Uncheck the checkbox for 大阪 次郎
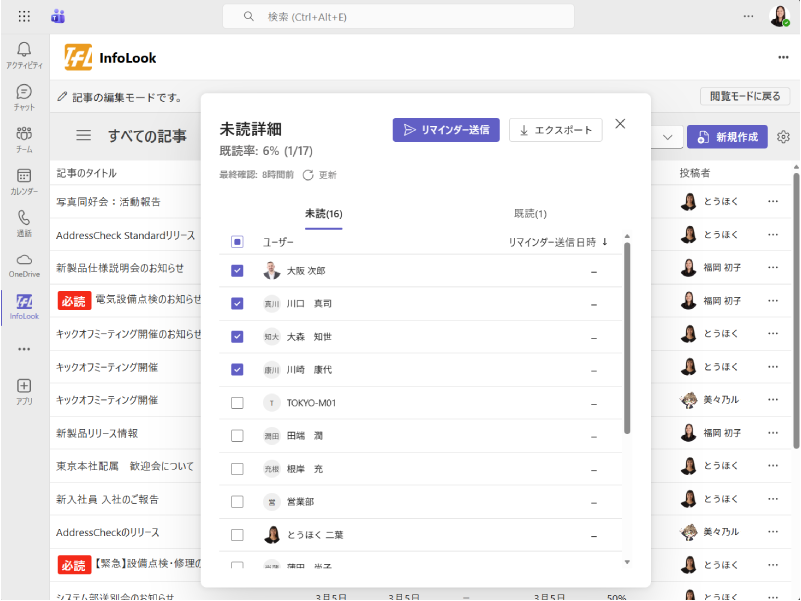 [x=237, y=271]
